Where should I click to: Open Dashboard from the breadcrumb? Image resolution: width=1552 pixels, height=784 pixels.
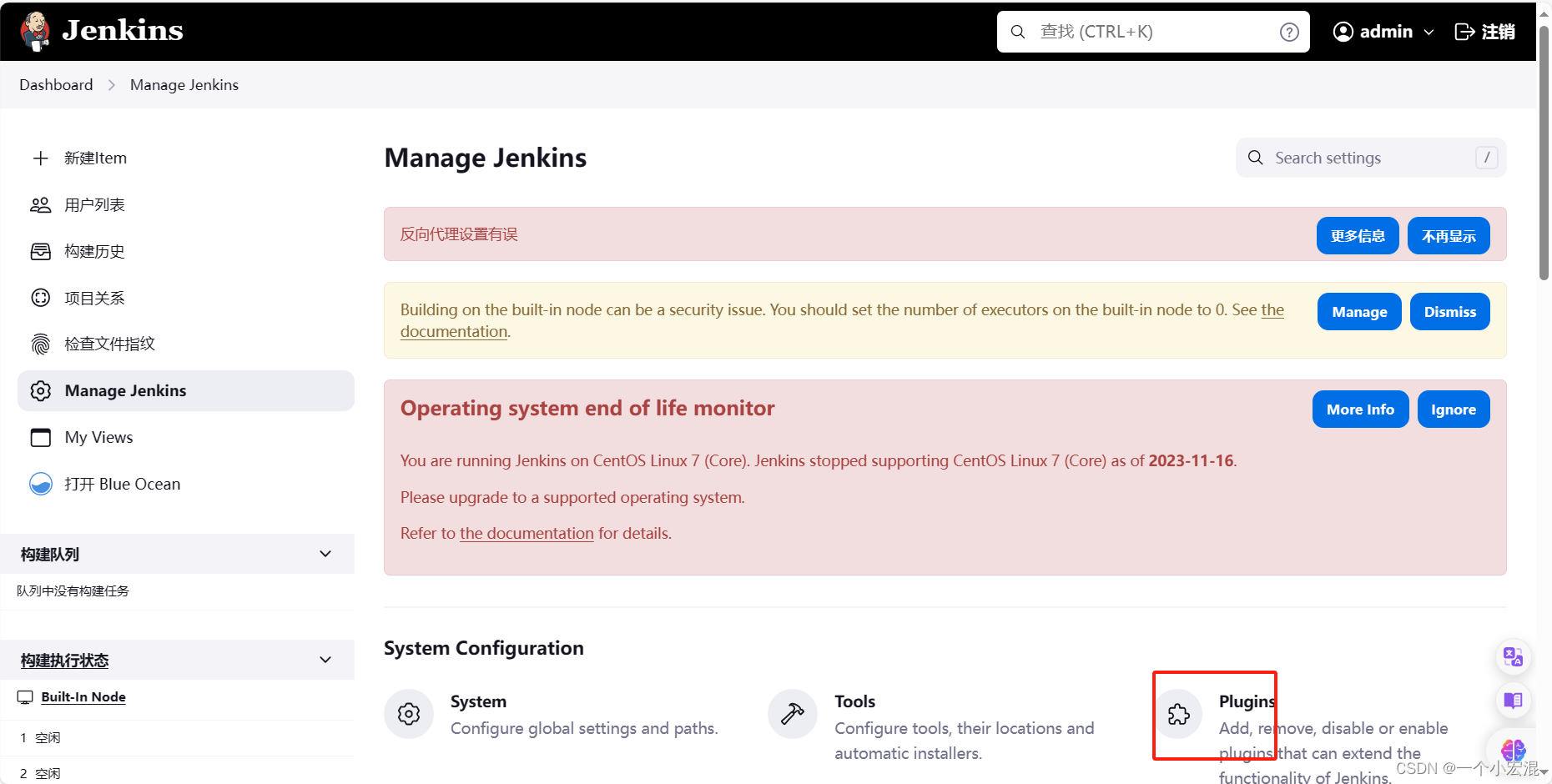pyautogui.click(x=55, y=84)
